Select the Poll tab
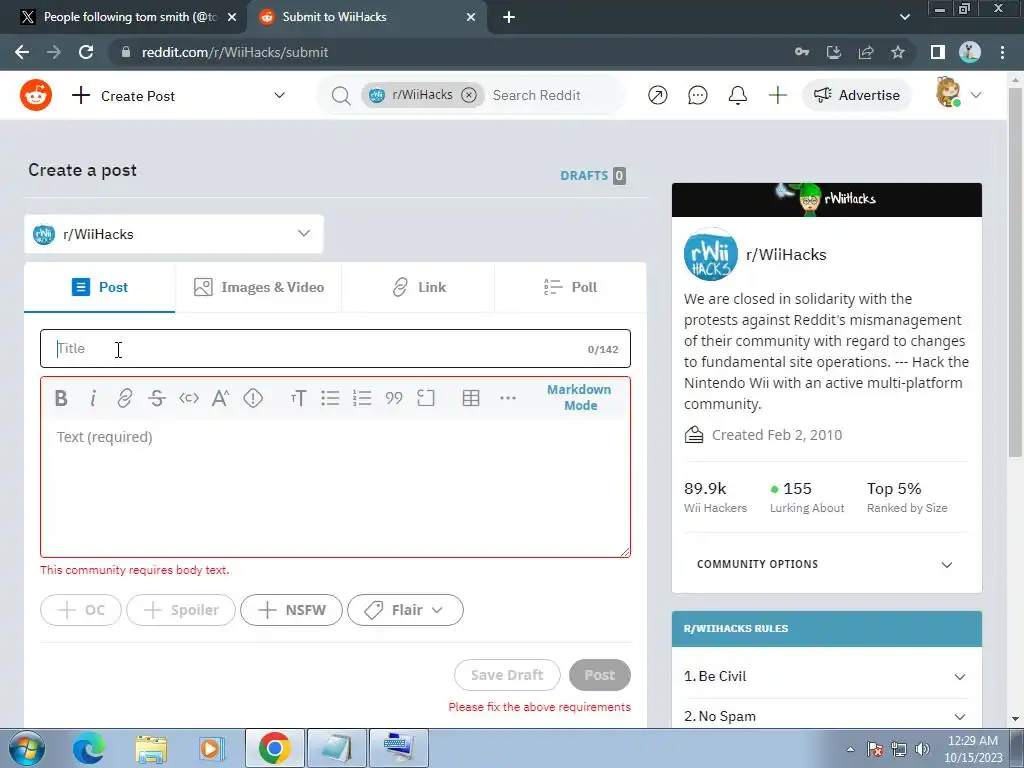Screen dimensions: 1024x768 571,287
